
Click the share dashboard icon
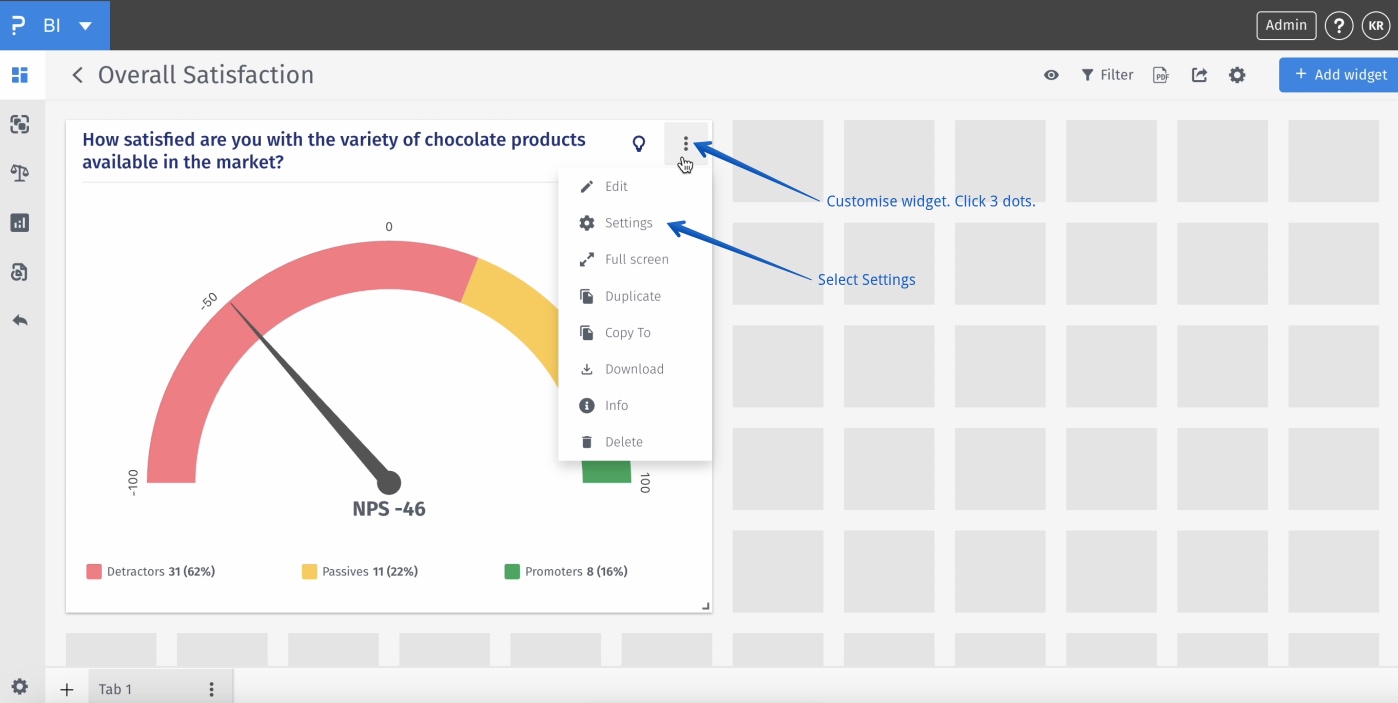(1199, 75)
